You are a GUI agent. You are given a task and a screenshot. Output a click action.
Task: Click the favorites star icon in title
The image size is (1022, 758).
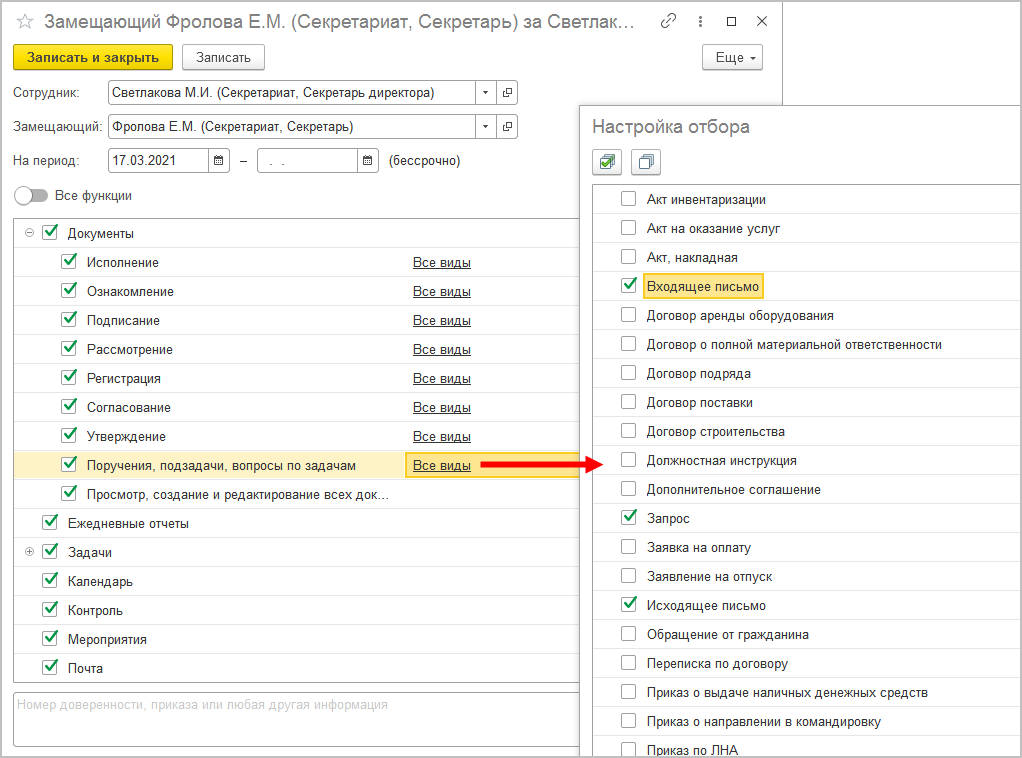(26, 22)
